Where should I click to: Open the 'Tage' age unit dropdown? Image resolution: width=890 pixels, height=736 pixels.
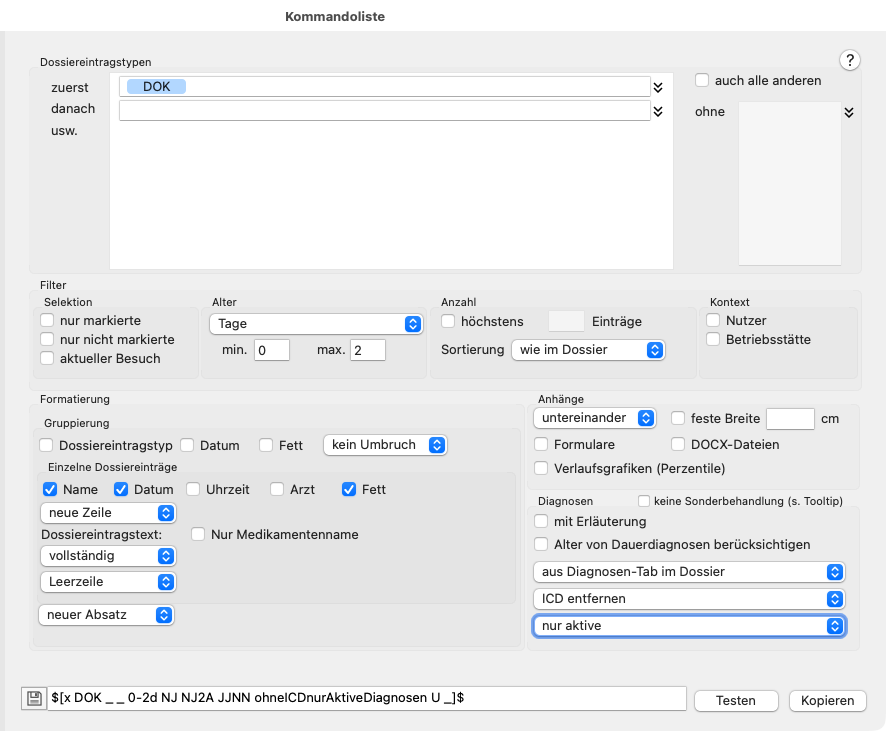pyautogui.click(x=315, y=324)
